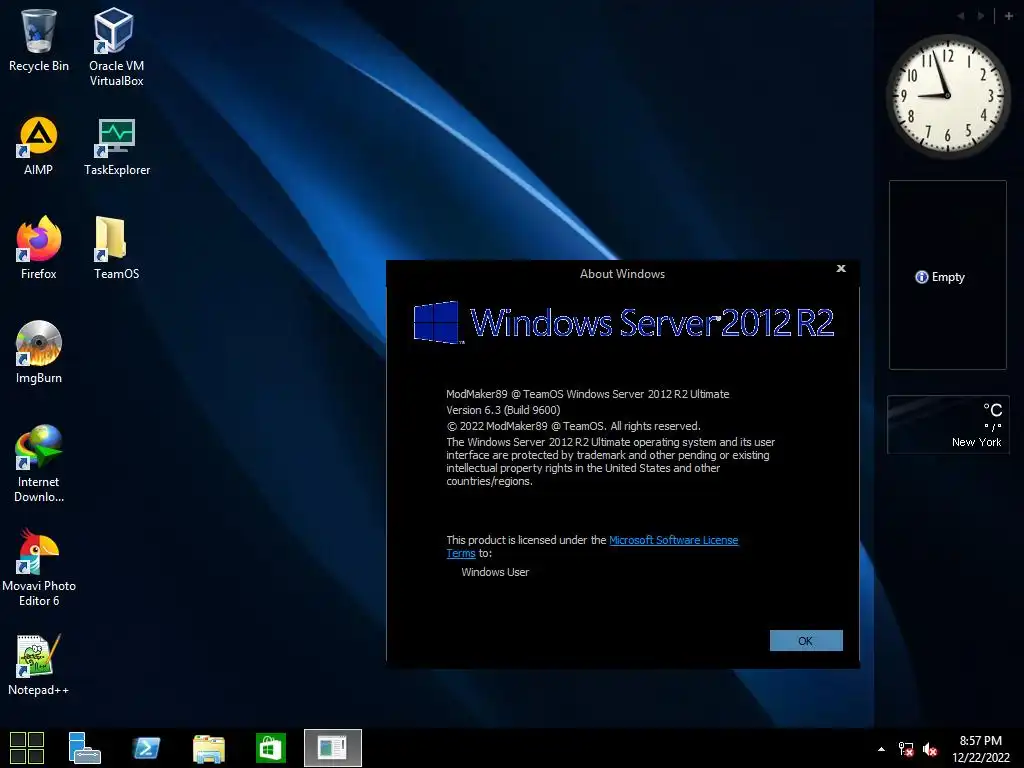Open Microsoft Software License Terms link

pyautogui.click(x=673, y=540)
